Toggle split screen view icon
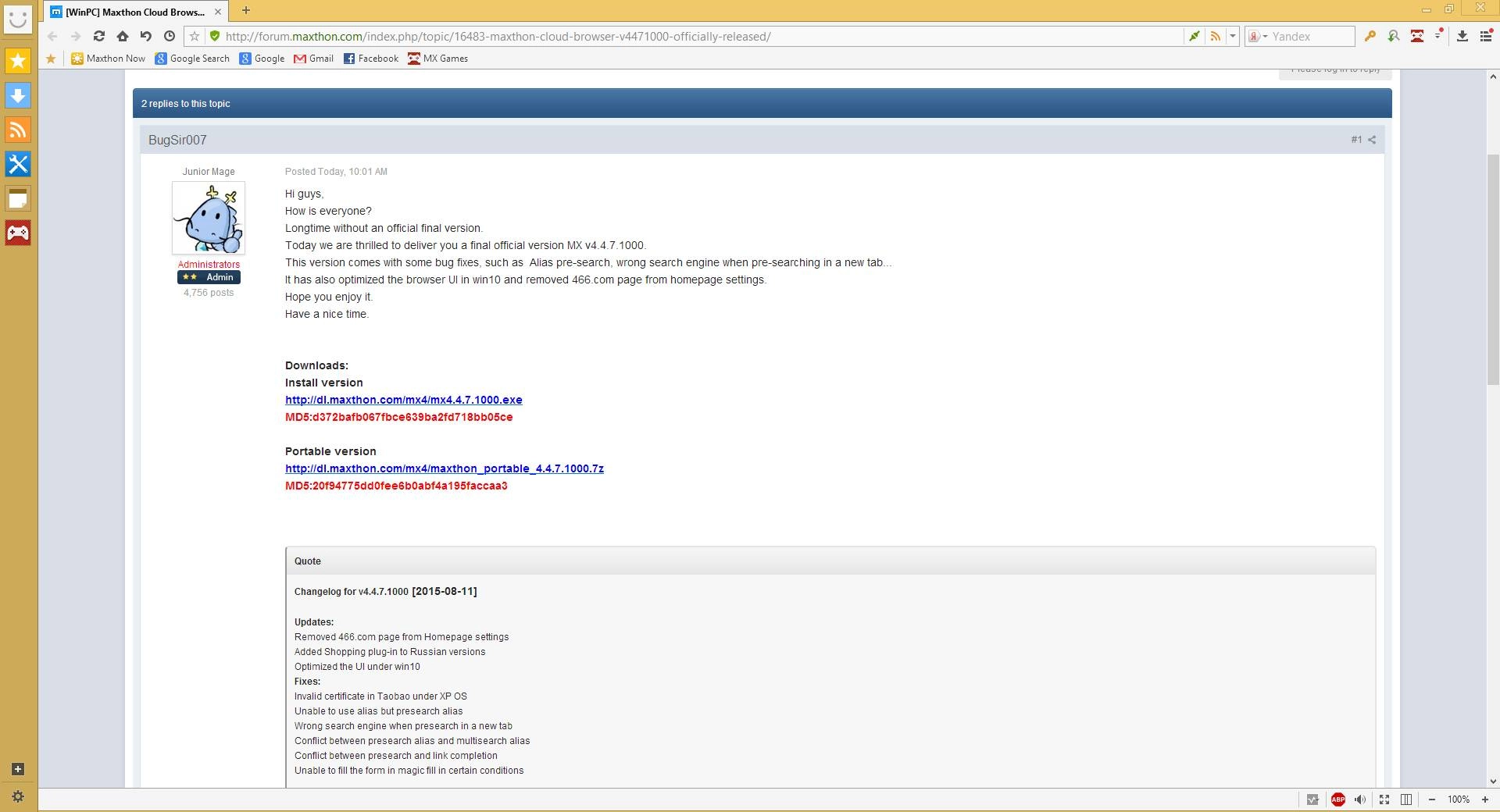 point(1406,799)
